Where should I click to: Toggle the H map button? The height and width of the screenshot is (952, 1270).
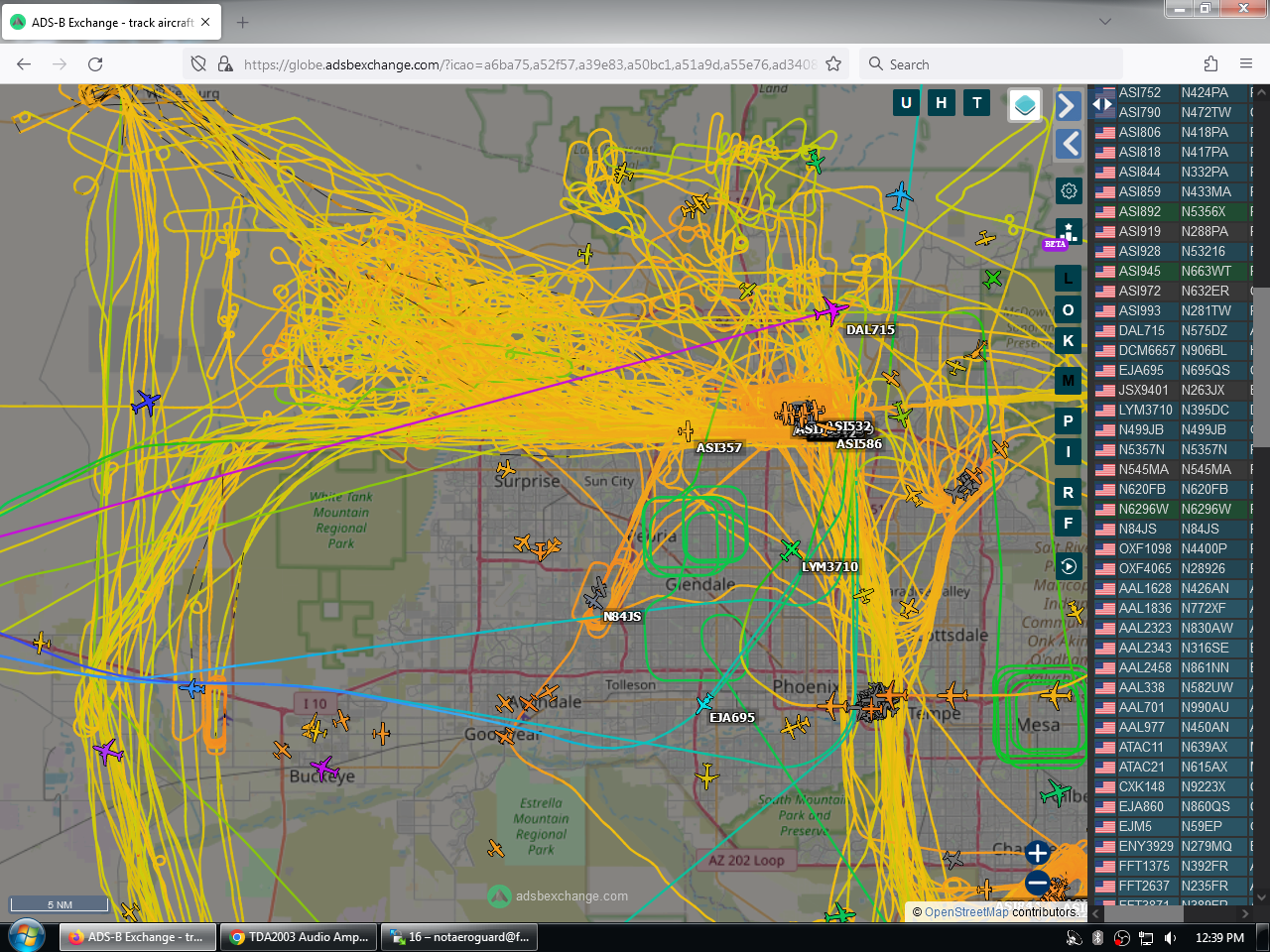[x=942, y=102]
